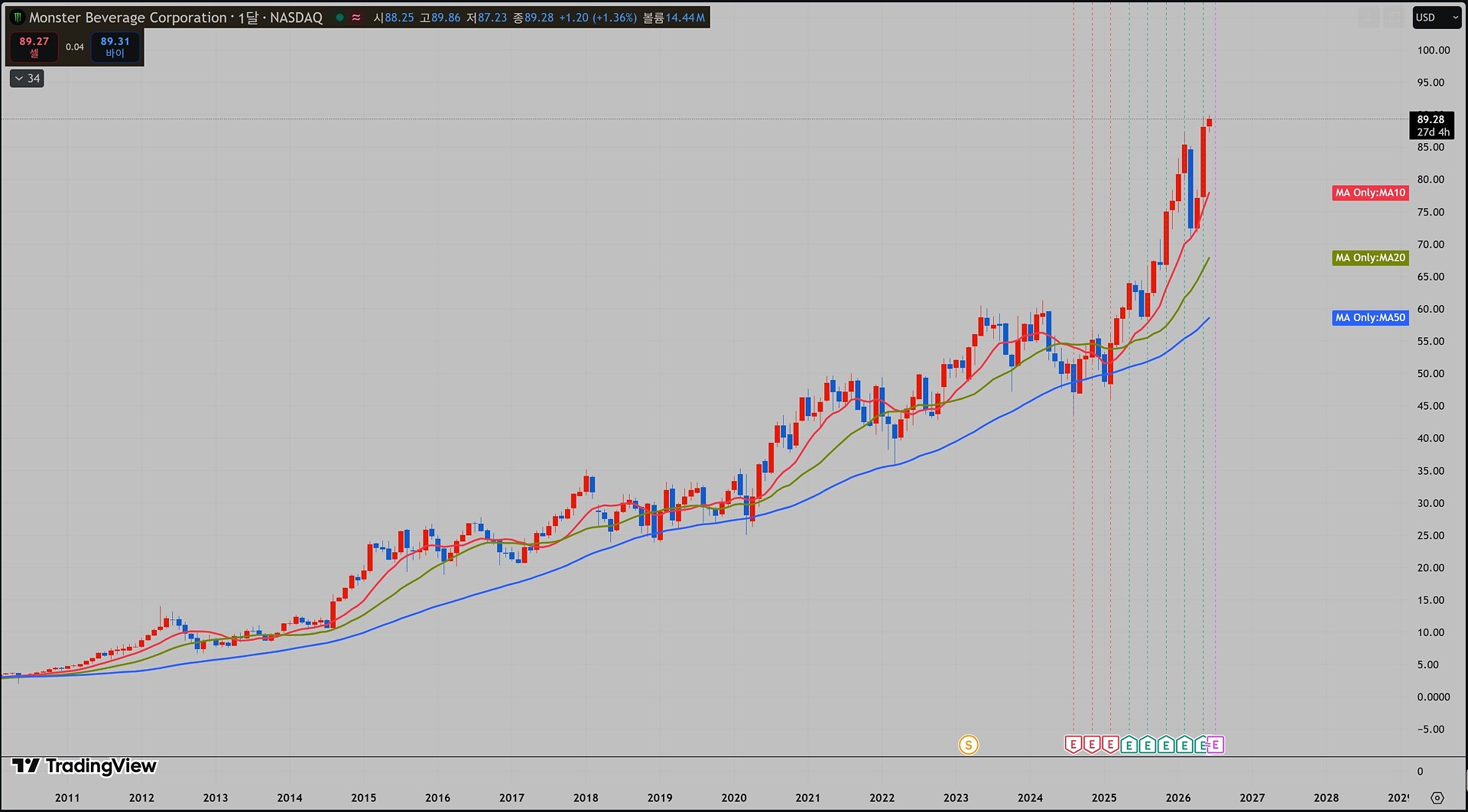Click the current price 89.28 27d 4h label
Image resolution: width=1468 pixels, height=812 pixels.
[1431, 125]
